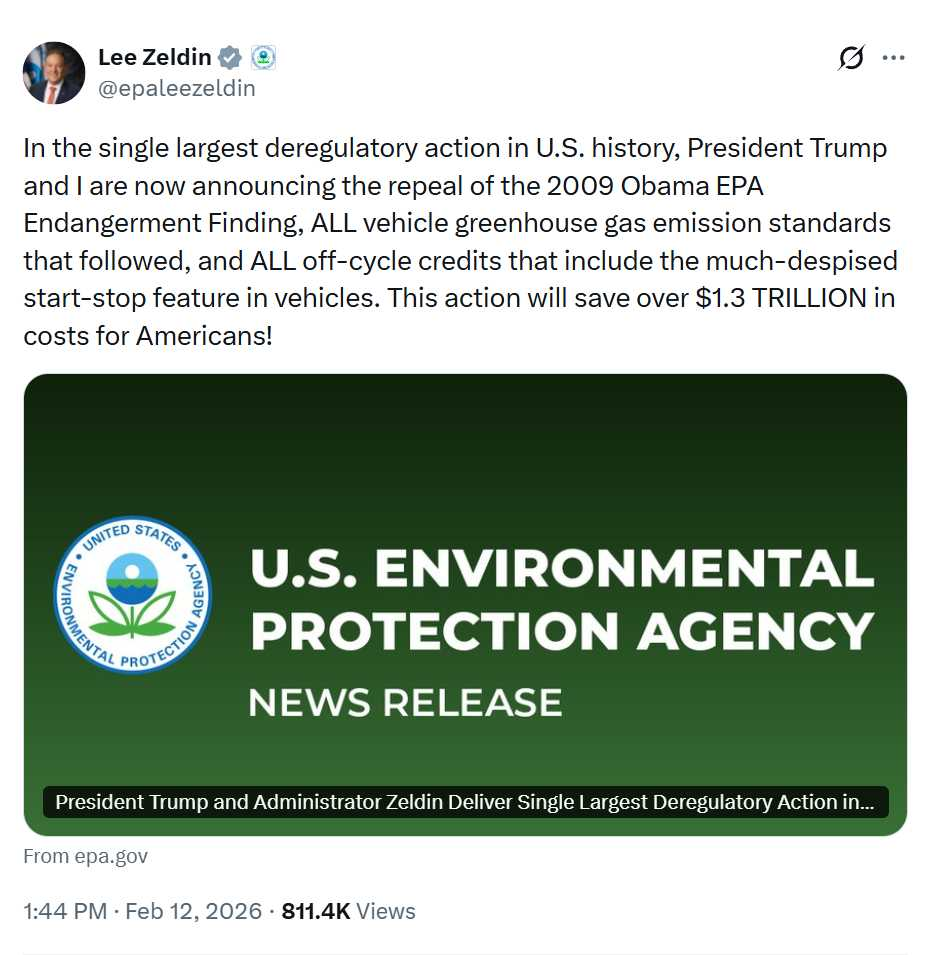Click the EPA affiliation badge beside name

[263, 58]
